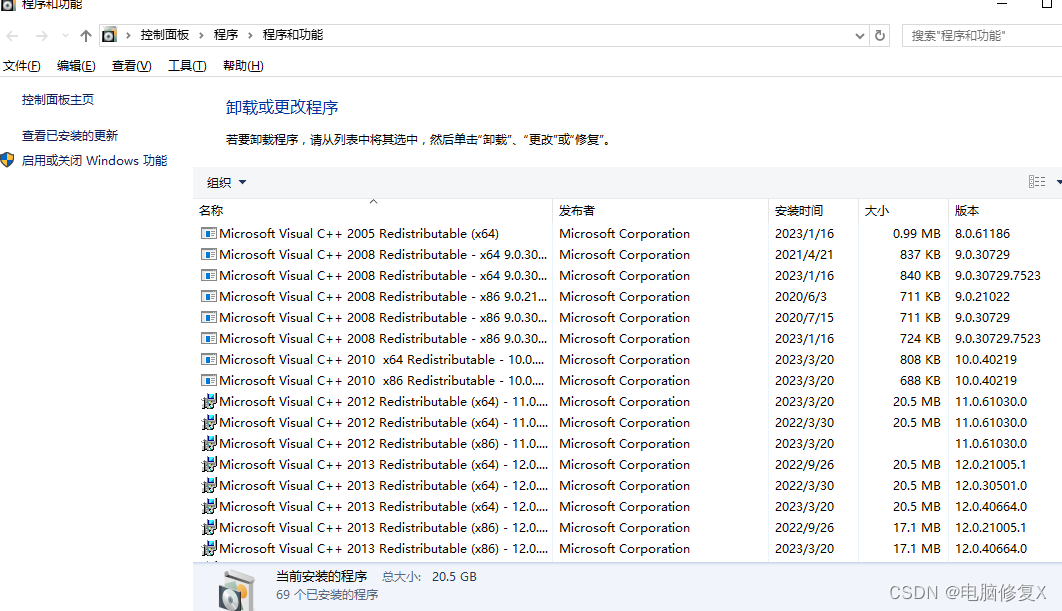Select icon of C++ 2012 (x86) Redistributable
The height and width of the screenshot is (611, 1062).
pyautogui.click(x=209, y=444)
